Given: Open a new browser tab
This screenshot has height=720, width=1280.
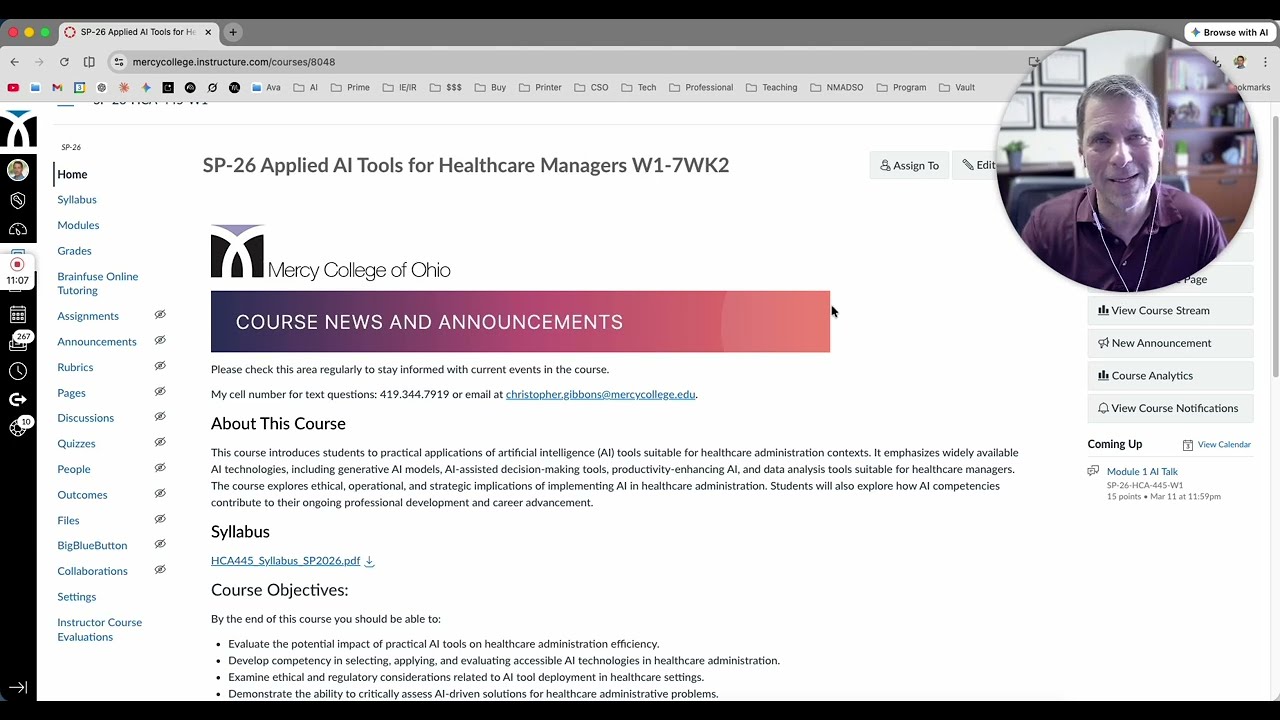Looking at the screenshot, I should tap(233, 32).
